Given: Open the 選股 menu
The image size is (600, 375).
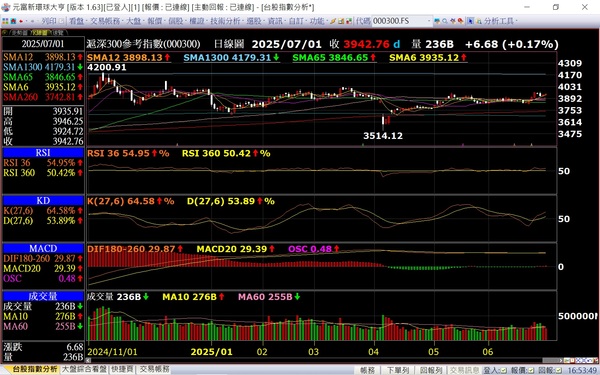Looking at the screenshot, I should coord(253,21).
